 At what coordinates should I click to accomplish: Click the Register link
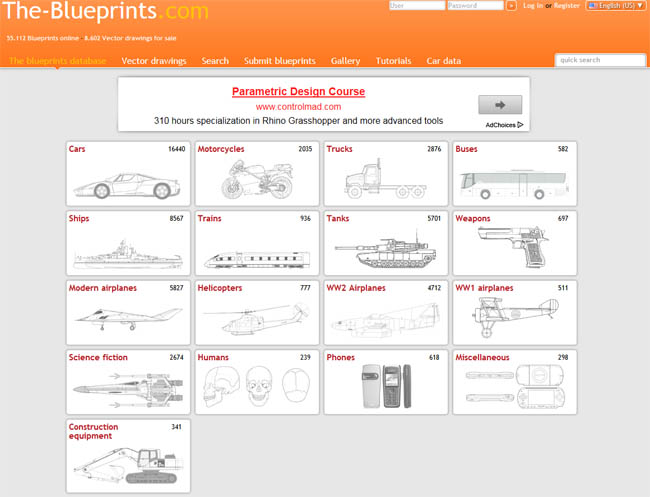pyautogui.click(x=567, y=5)
